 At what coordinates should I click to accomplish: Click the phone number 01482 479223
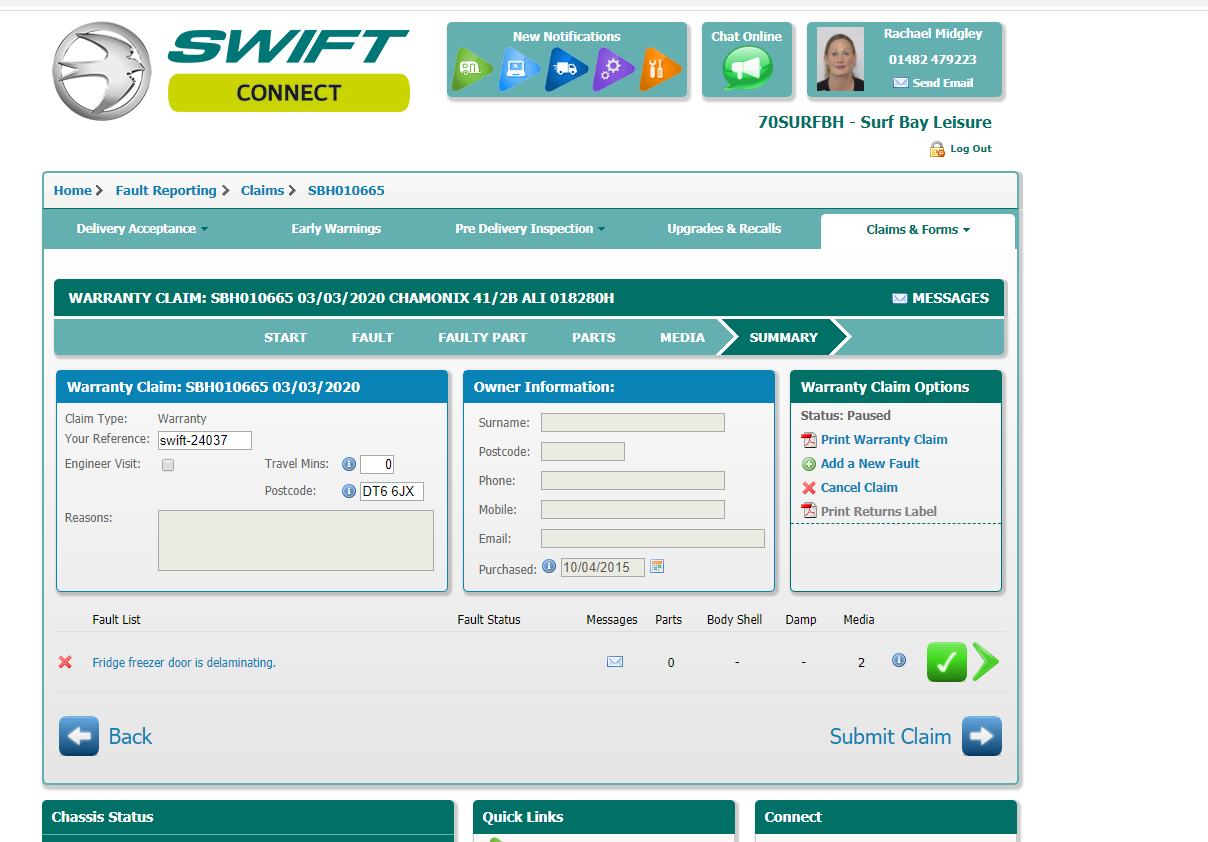click(932, 59)
